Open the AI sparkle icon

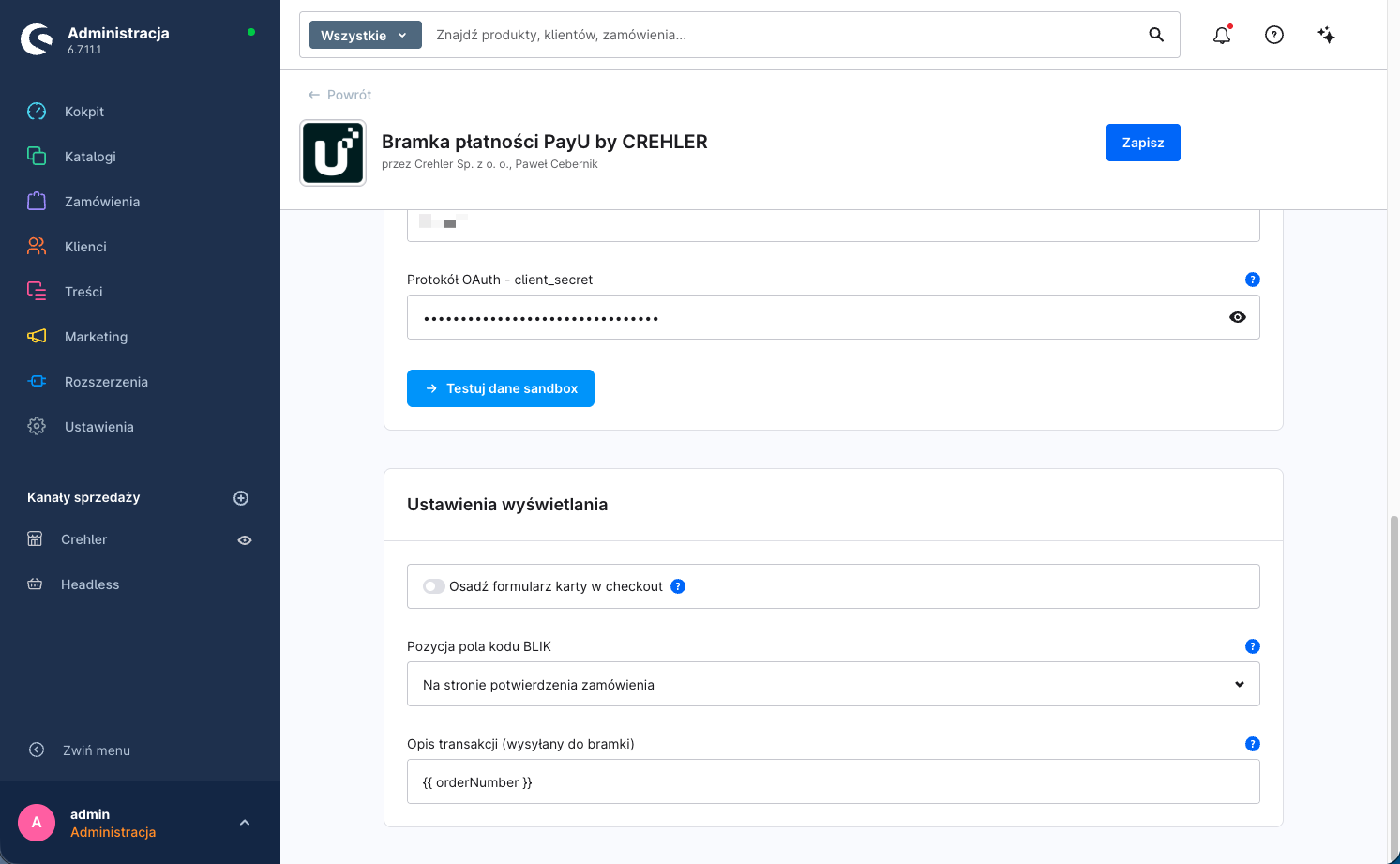[1327, 35]
